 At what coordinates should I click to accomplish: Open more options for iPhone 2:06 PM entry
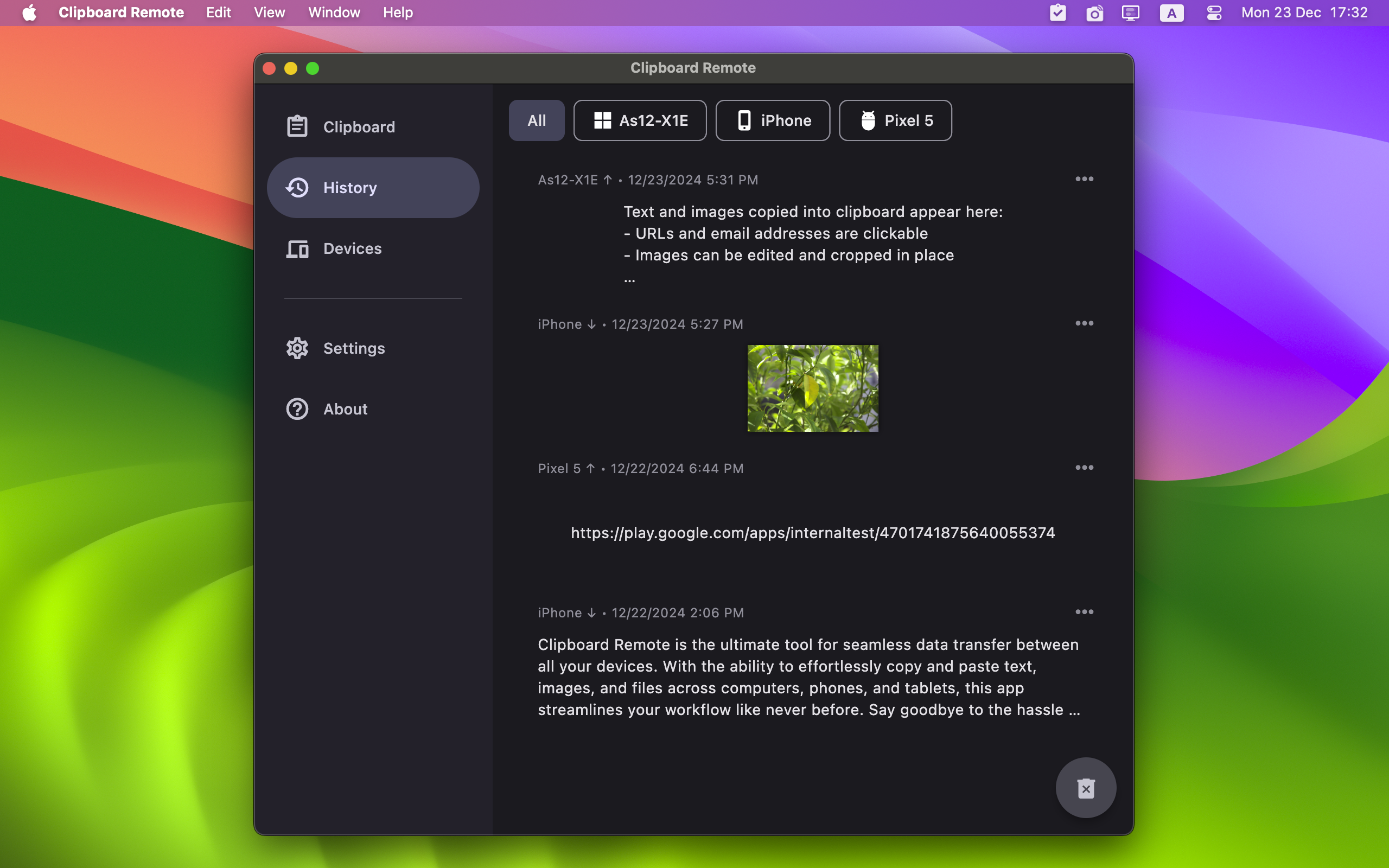(1084, 612)
